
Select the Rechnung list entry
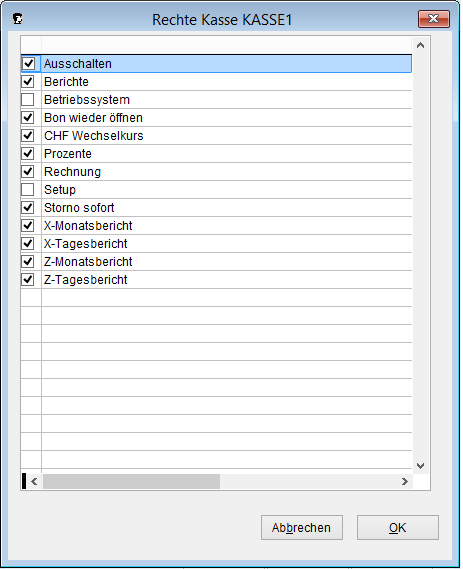pyautogui.click(x=227, y=172)
